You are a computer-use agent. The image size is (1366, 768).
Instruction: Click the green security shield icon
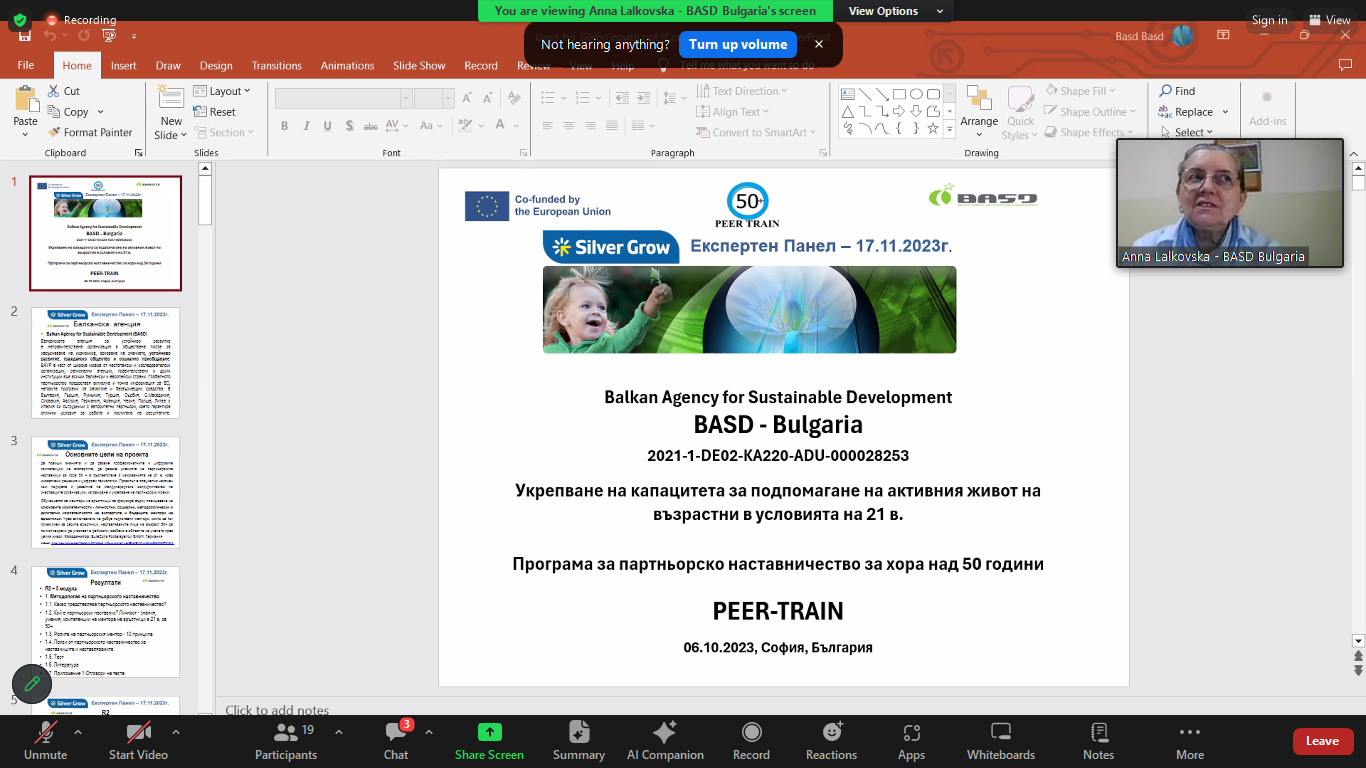[20, 19]
